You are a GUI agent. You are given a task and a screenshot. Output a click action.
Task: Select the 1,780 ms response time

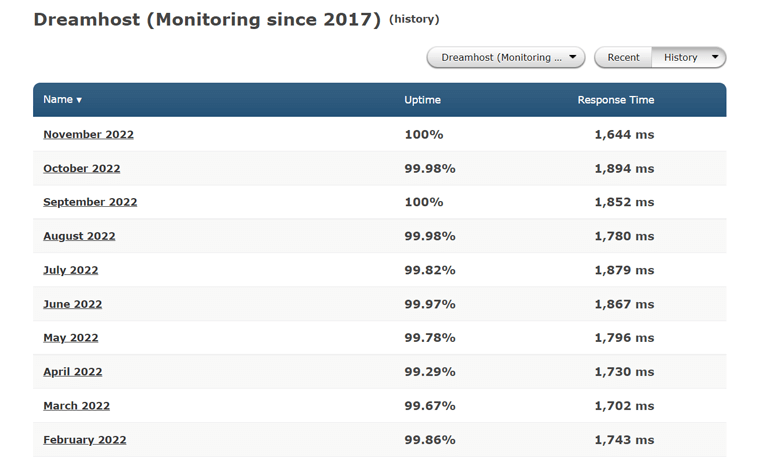pyautogui.click(x=624, y=236)
